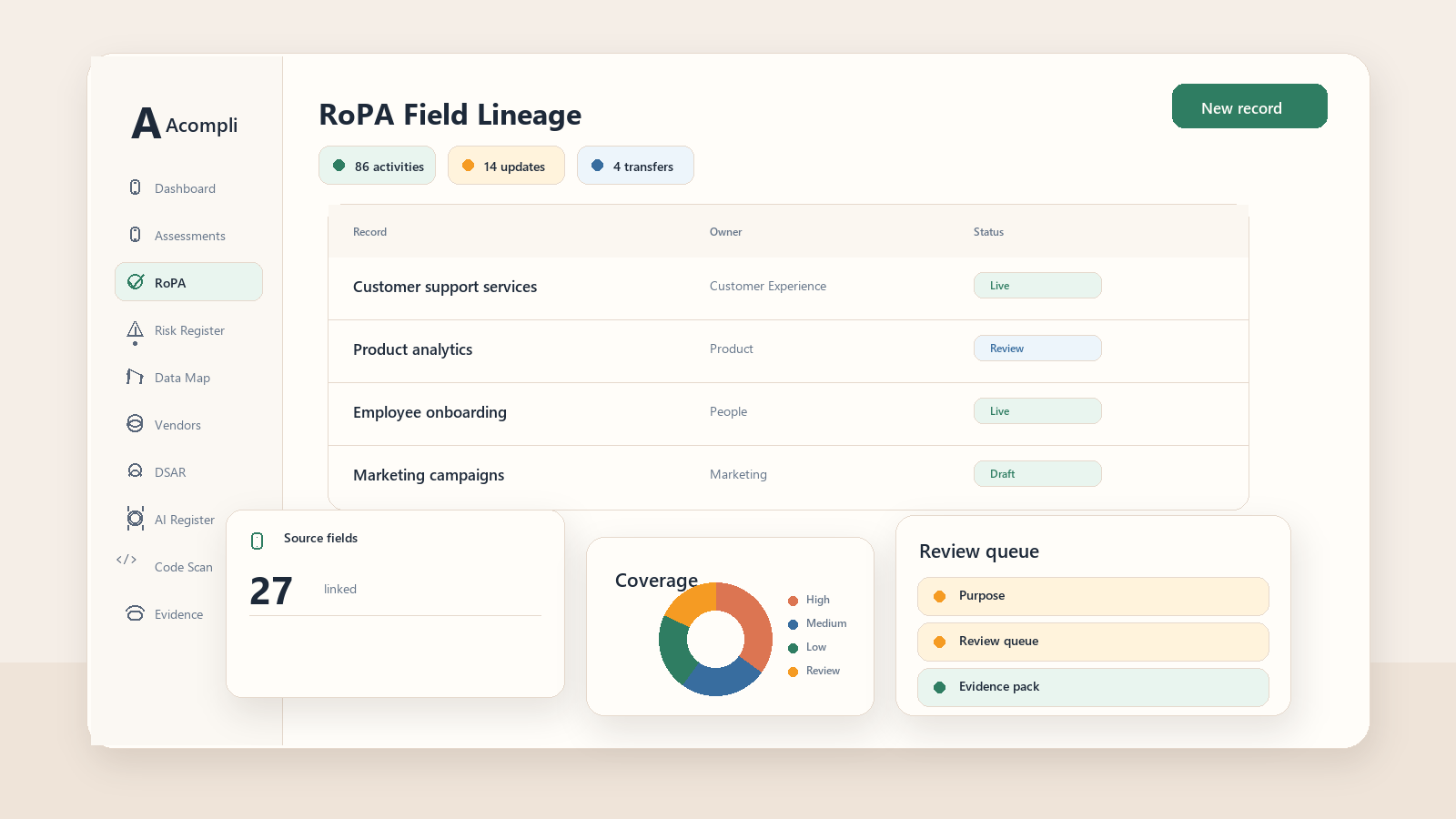Click Live status for Customer support services

(1037, 286)
